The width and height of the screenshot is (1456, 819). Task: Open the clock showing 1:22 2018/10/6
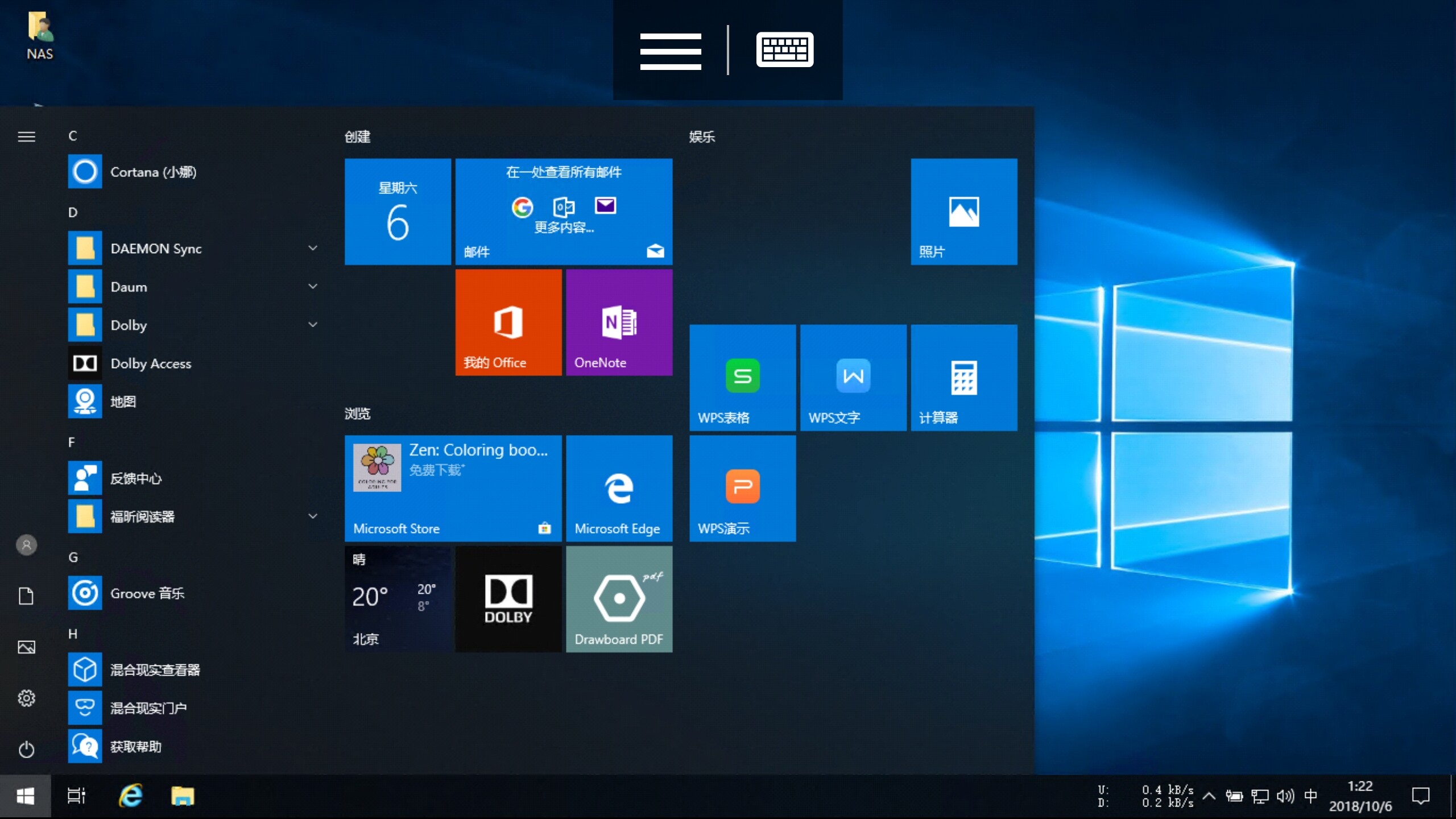click(1360, 796)
